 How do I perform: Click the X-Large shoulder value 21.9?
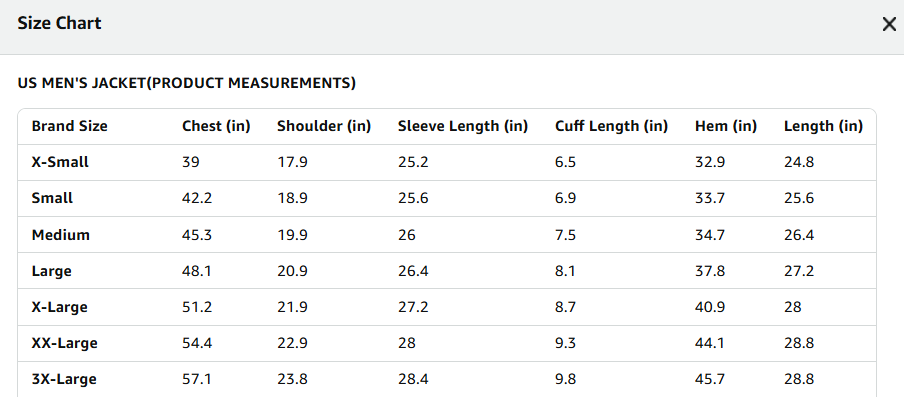[x=292, y=308]
